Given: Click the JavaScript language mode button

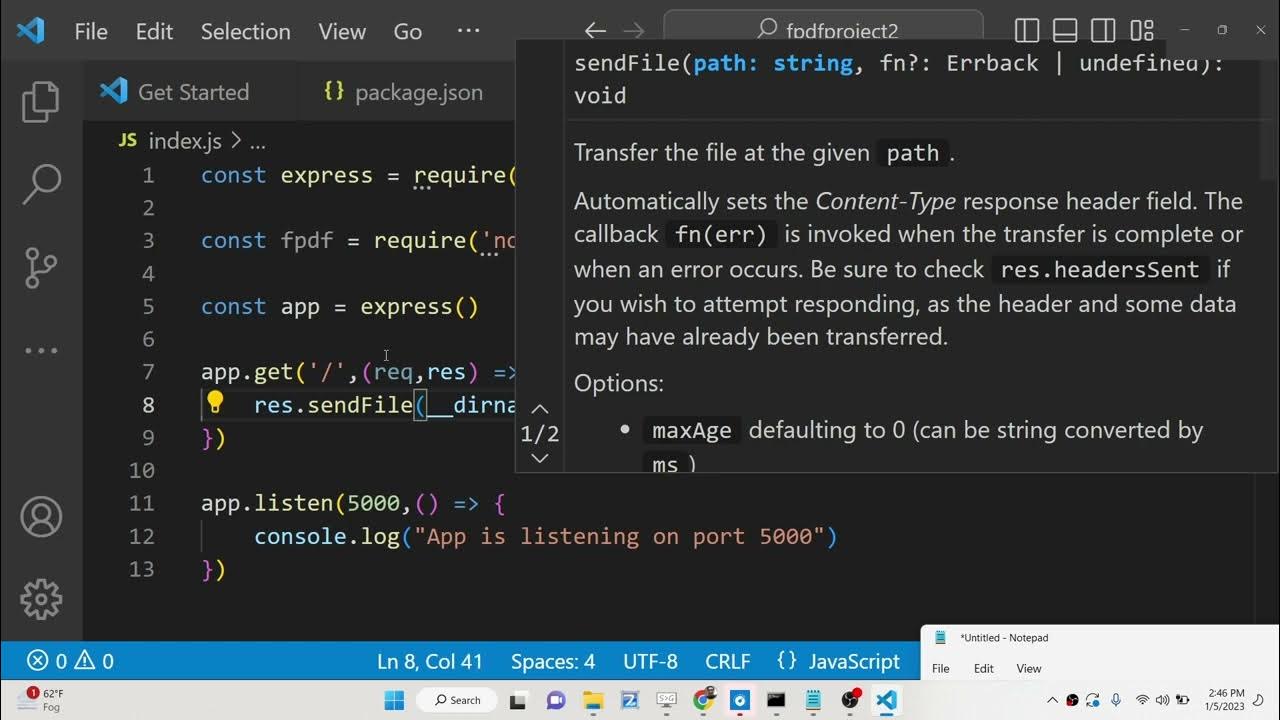Looking at the screenshot, I should 839,661.
